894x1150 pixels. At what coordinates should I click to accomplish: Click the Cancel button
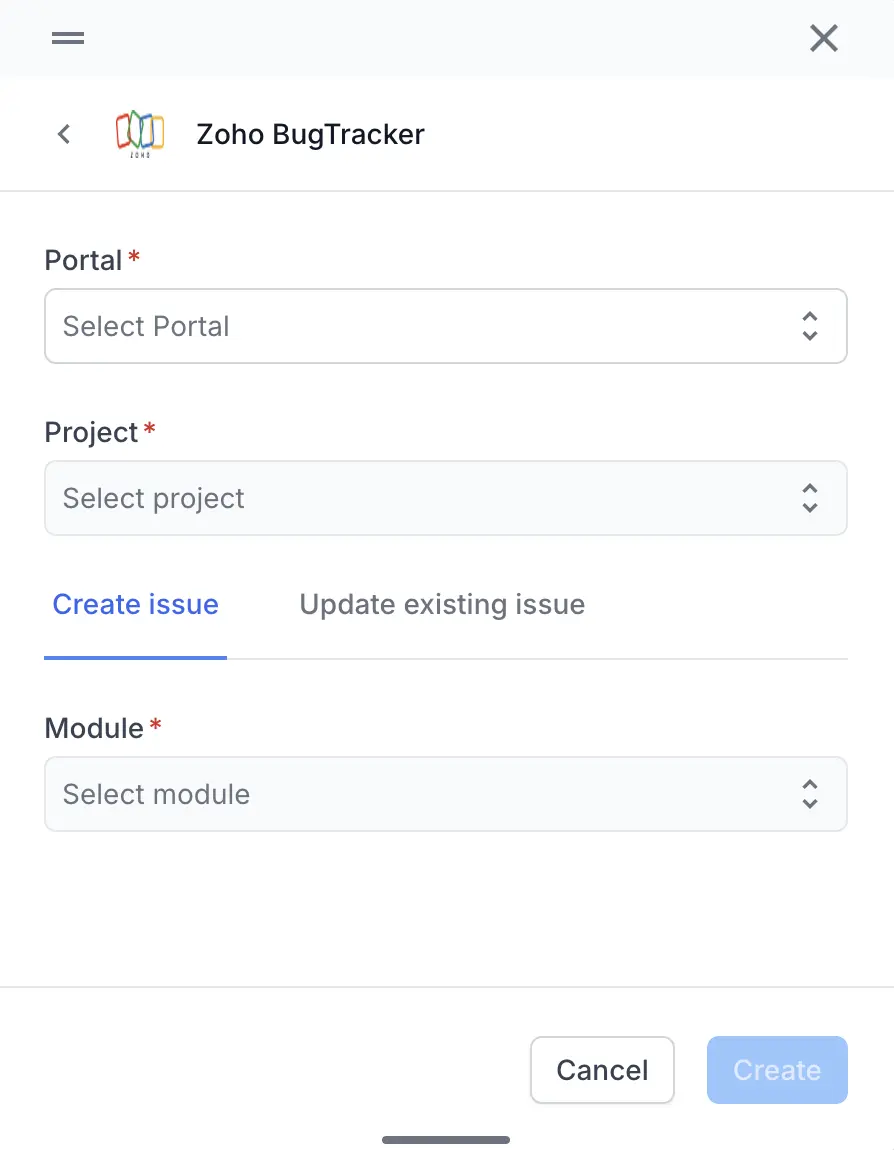point(602,1070)
